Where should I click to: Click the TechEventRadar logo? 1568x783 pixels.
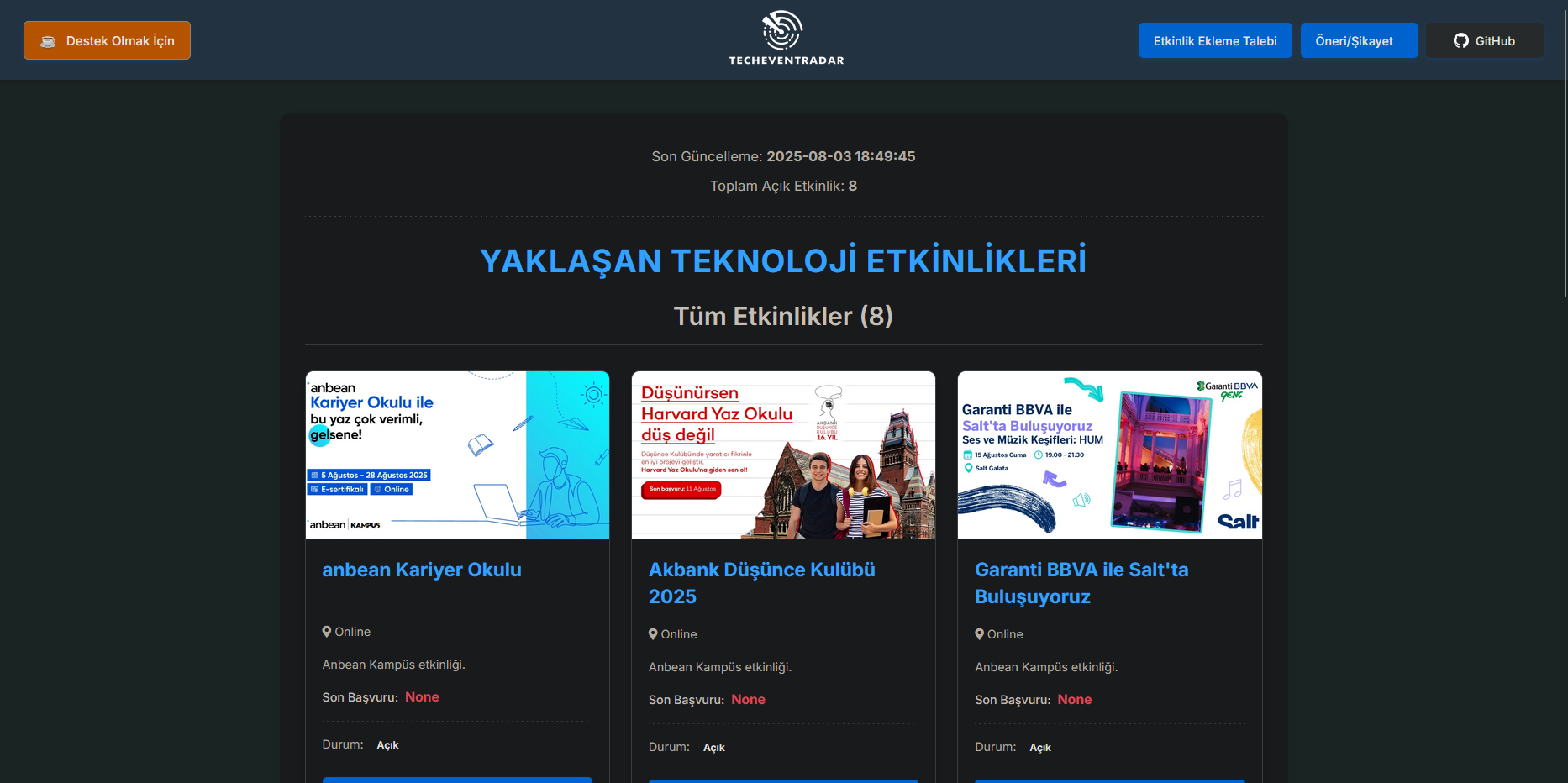coord(786,38)
